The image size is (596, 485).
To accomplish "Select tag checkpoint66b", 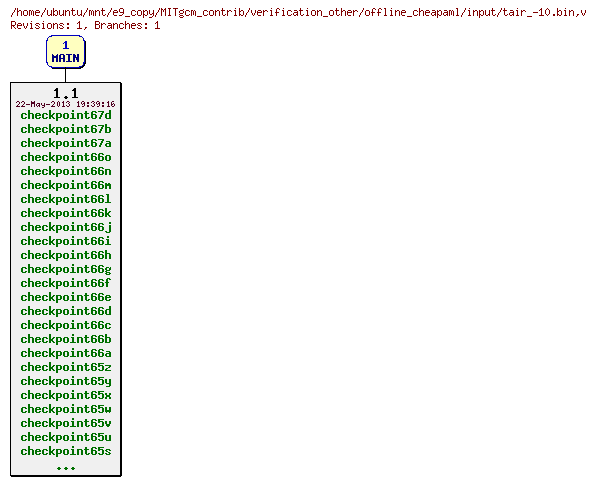I will (66, 339).
